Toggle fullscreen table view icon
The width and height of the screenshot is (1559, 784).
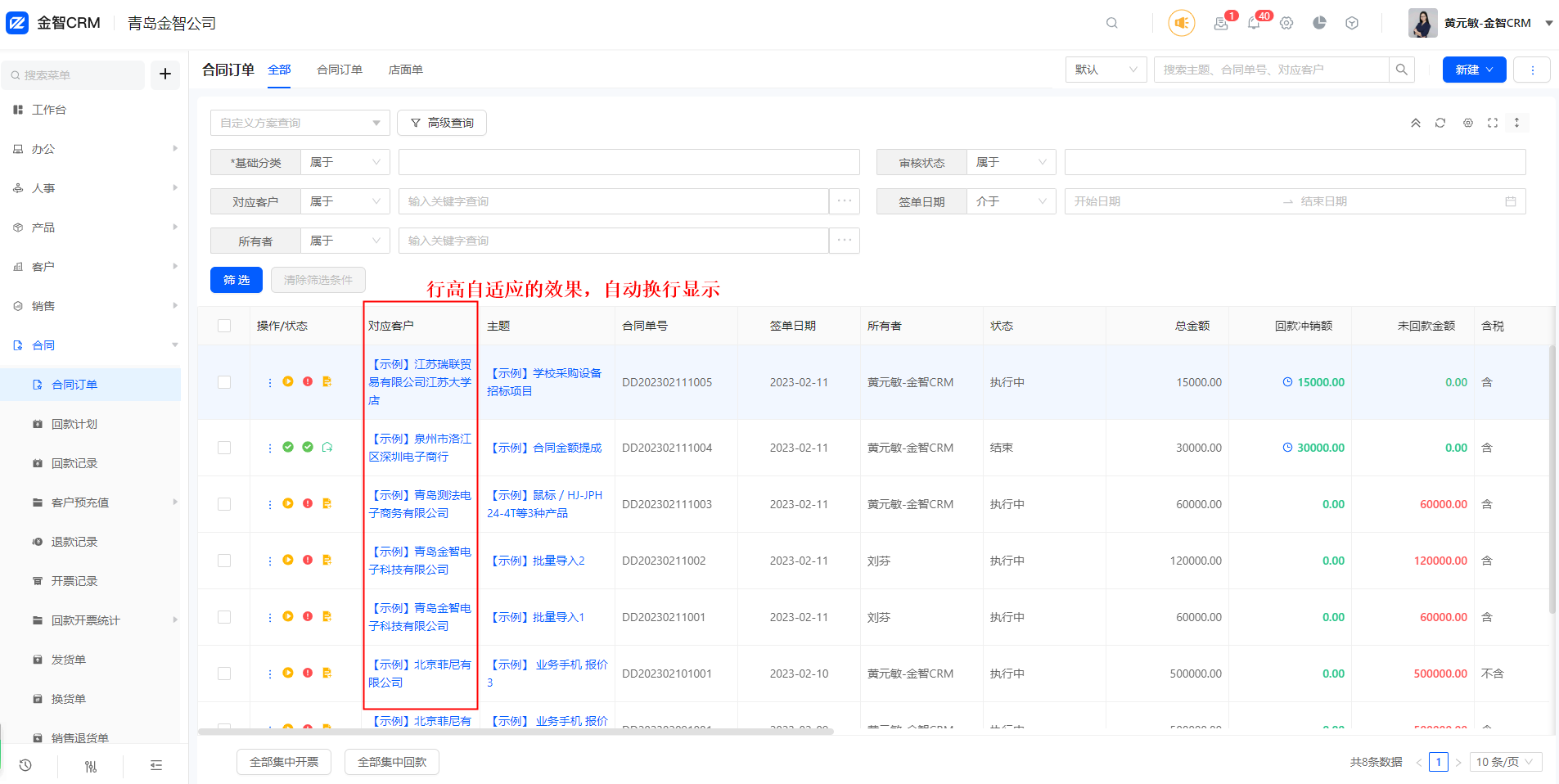[1493, 123]
